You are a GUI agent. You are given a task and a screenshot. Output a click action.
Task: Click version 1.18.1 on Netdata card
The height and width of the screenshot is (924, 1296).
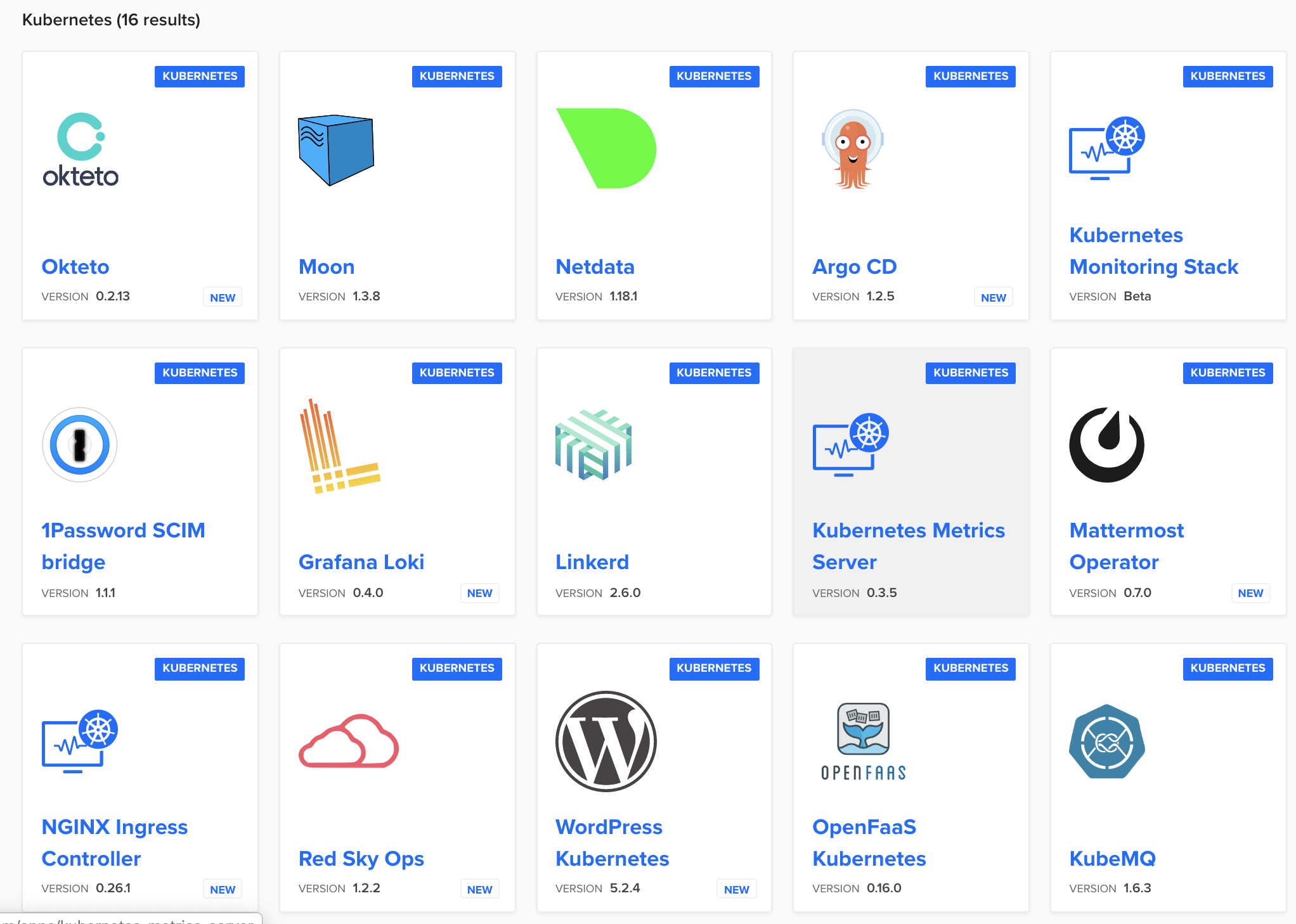pos(624,296)
